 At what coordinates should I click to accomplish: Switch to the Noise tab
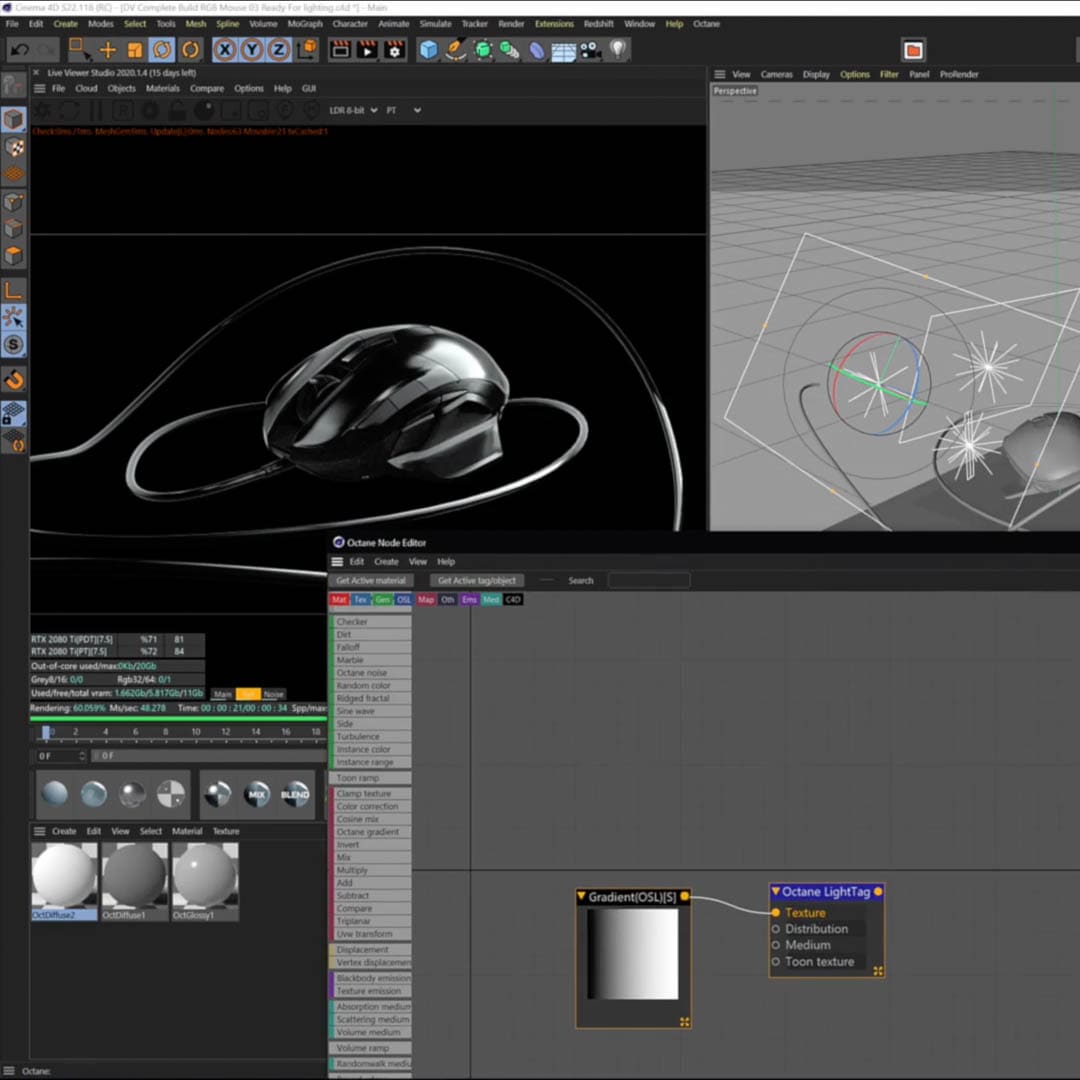273,694
